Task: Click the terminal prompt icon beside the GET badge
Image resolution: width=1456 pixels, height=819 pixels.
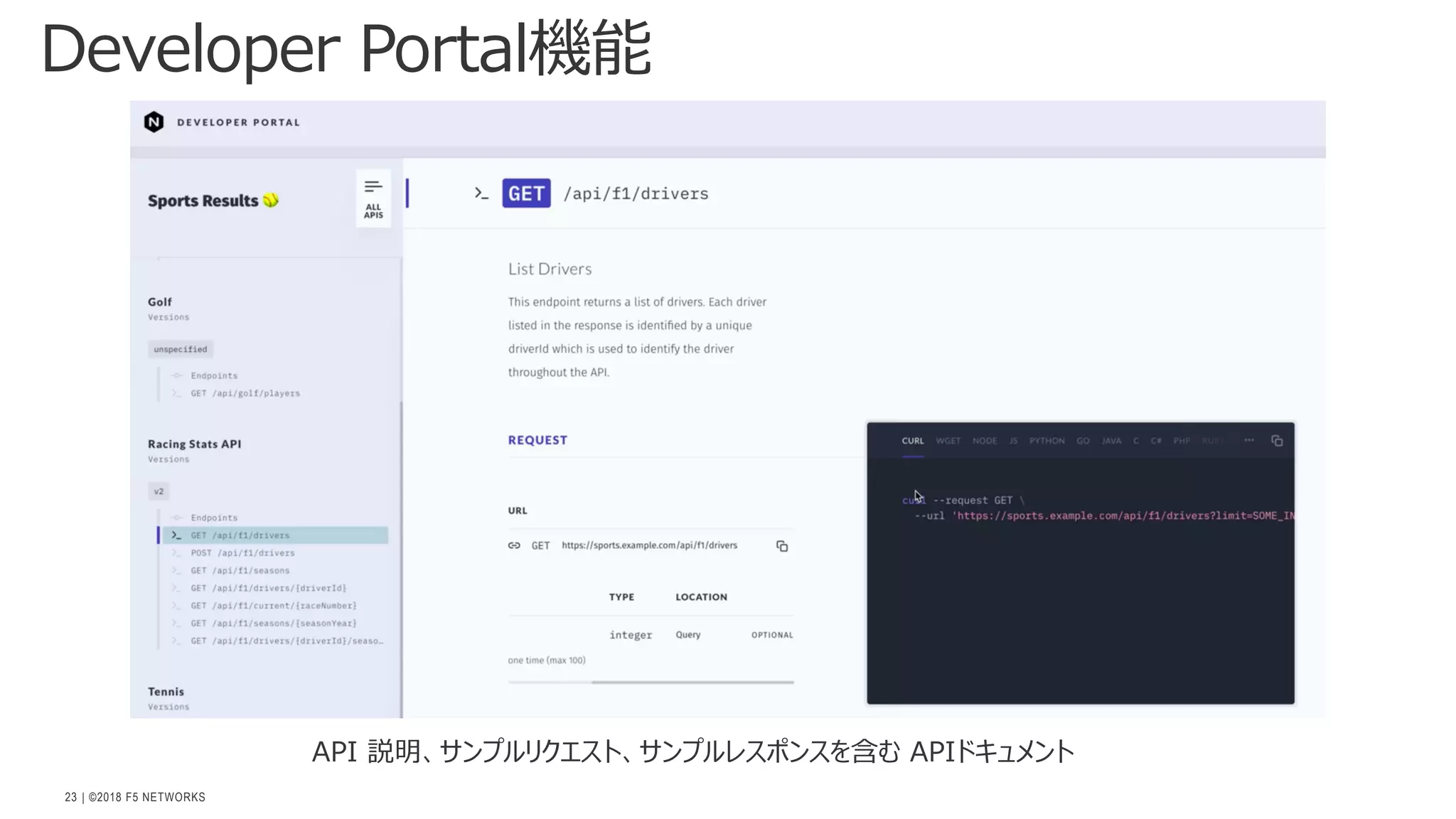Action: pyautogui.click(x=481, y=193)
